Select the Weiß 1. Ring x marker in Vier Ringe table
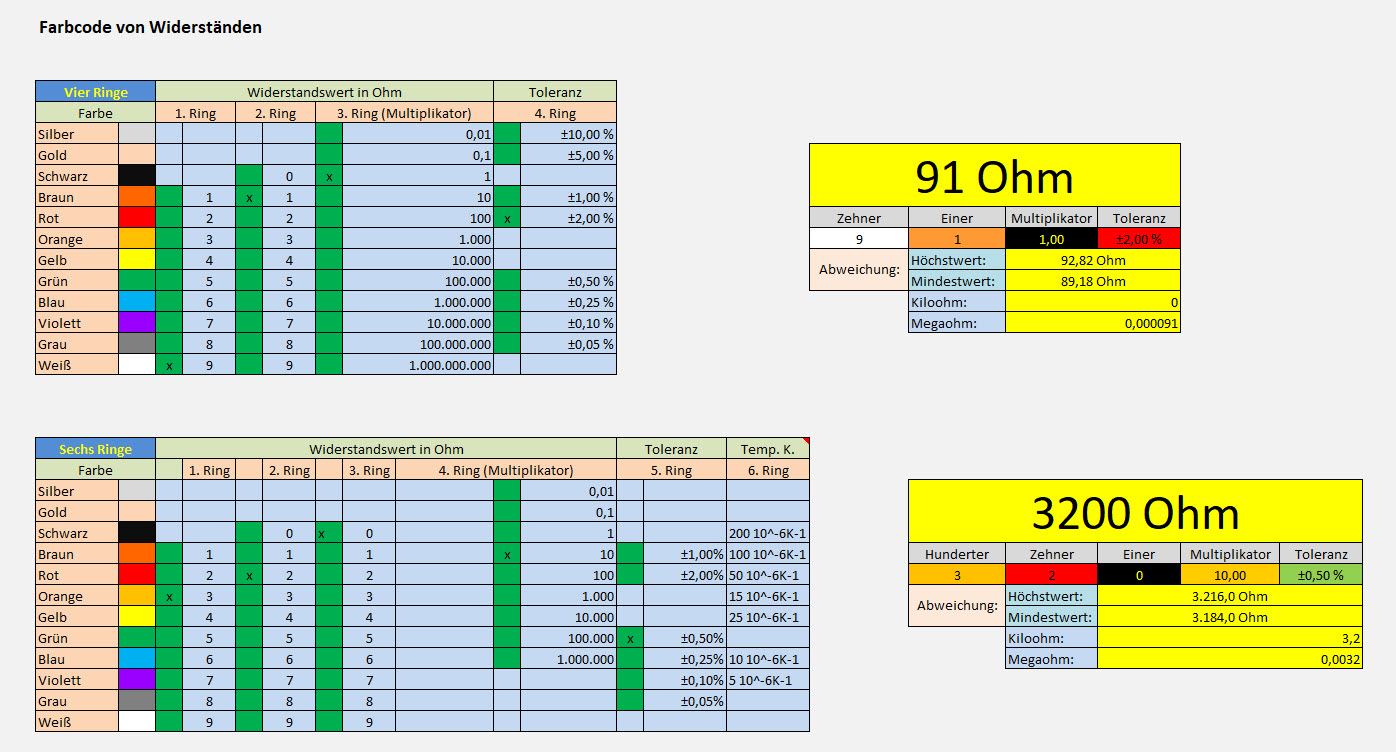 point(169,366)
